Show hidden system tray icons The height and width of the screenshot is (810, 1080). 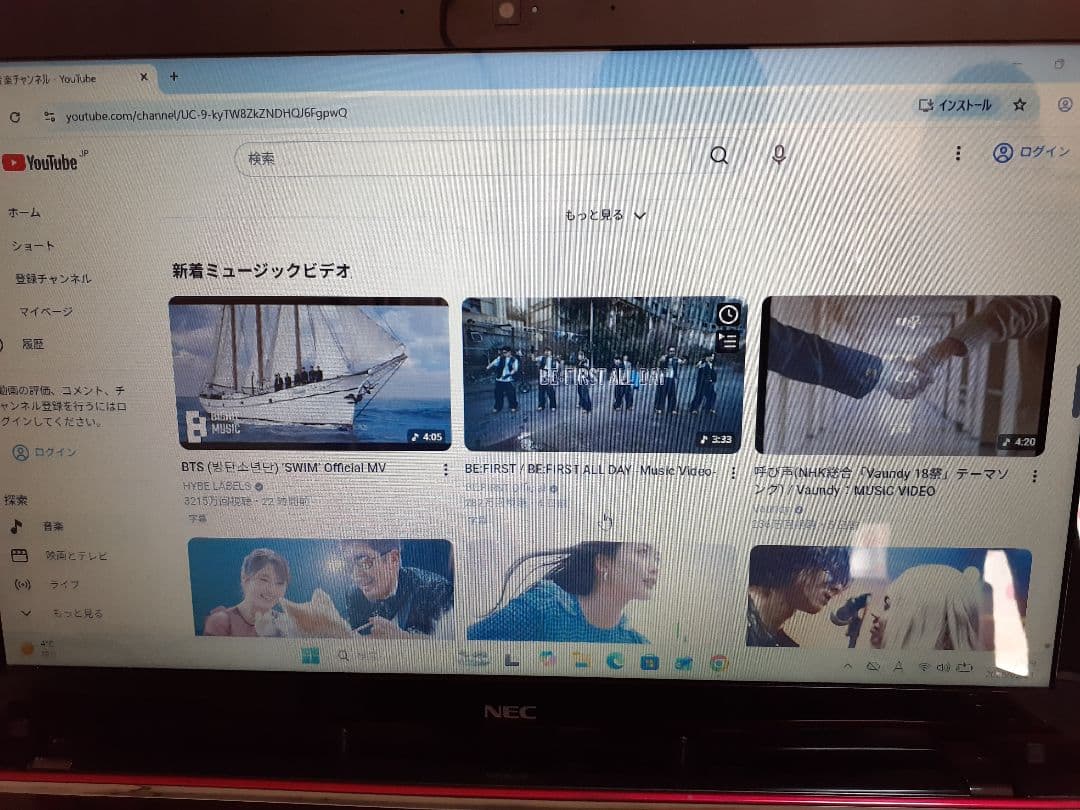click(x=848, y=666)
